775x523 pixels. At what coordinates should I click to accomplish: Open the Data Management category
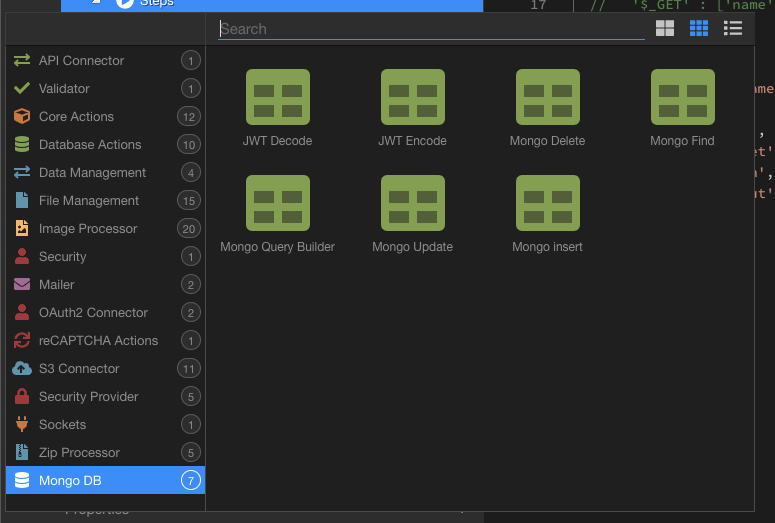(x=105, y=172)
